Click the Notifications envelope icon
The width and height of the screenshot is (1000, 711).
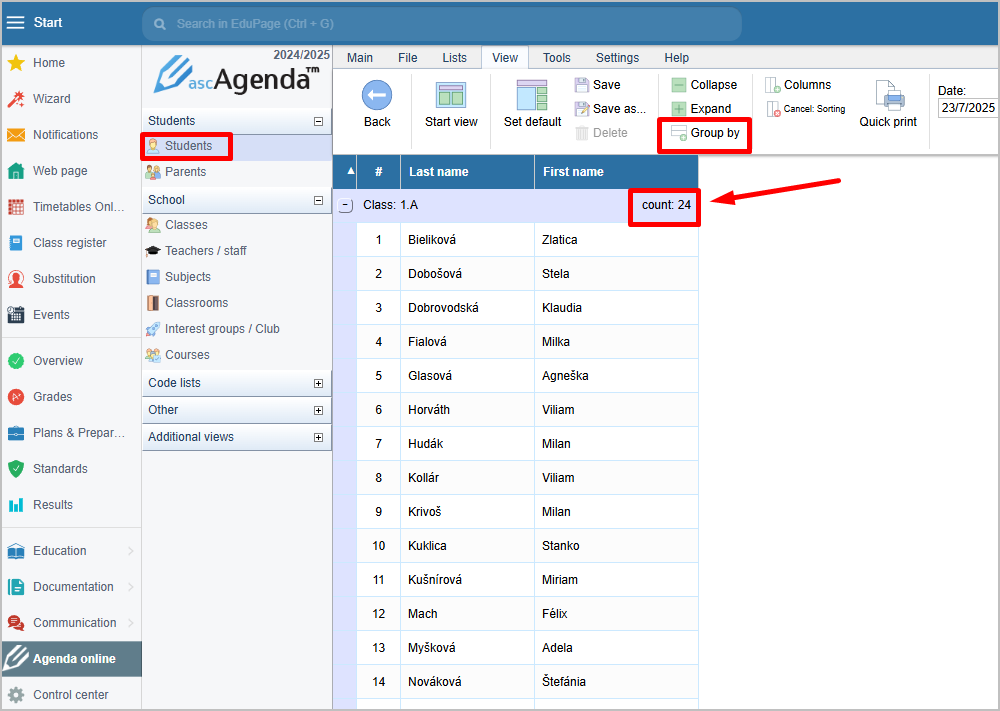[x=16, y=135]
